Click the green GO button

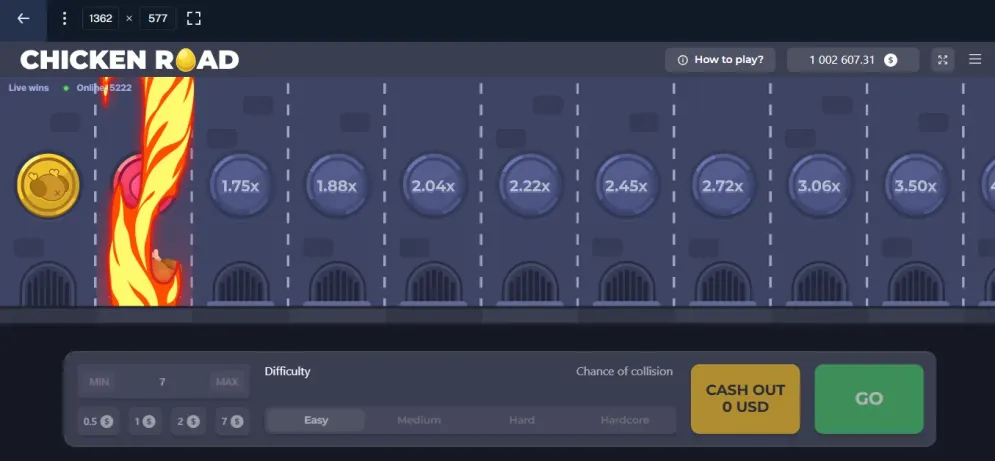[869, 399]
